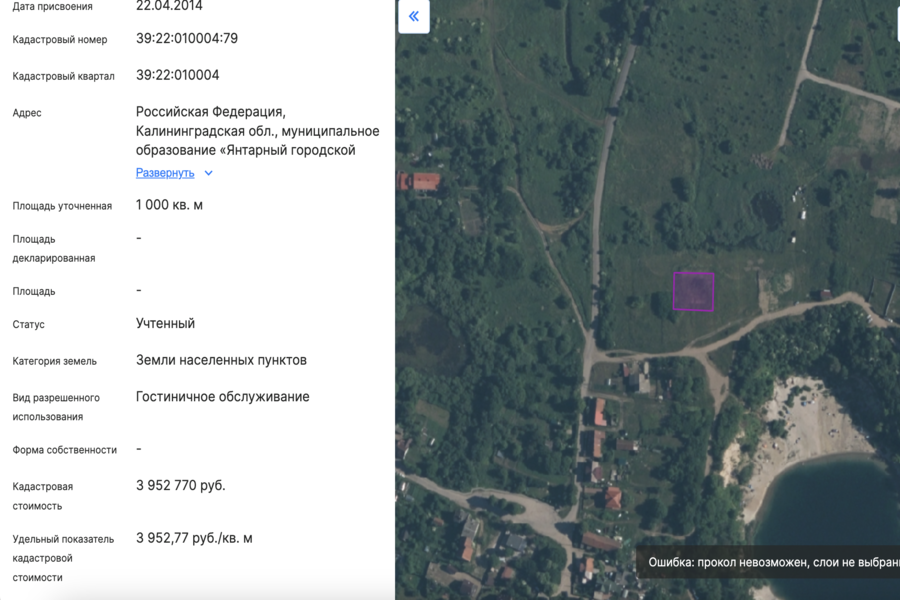Click the Форма собственности field label

64,450
